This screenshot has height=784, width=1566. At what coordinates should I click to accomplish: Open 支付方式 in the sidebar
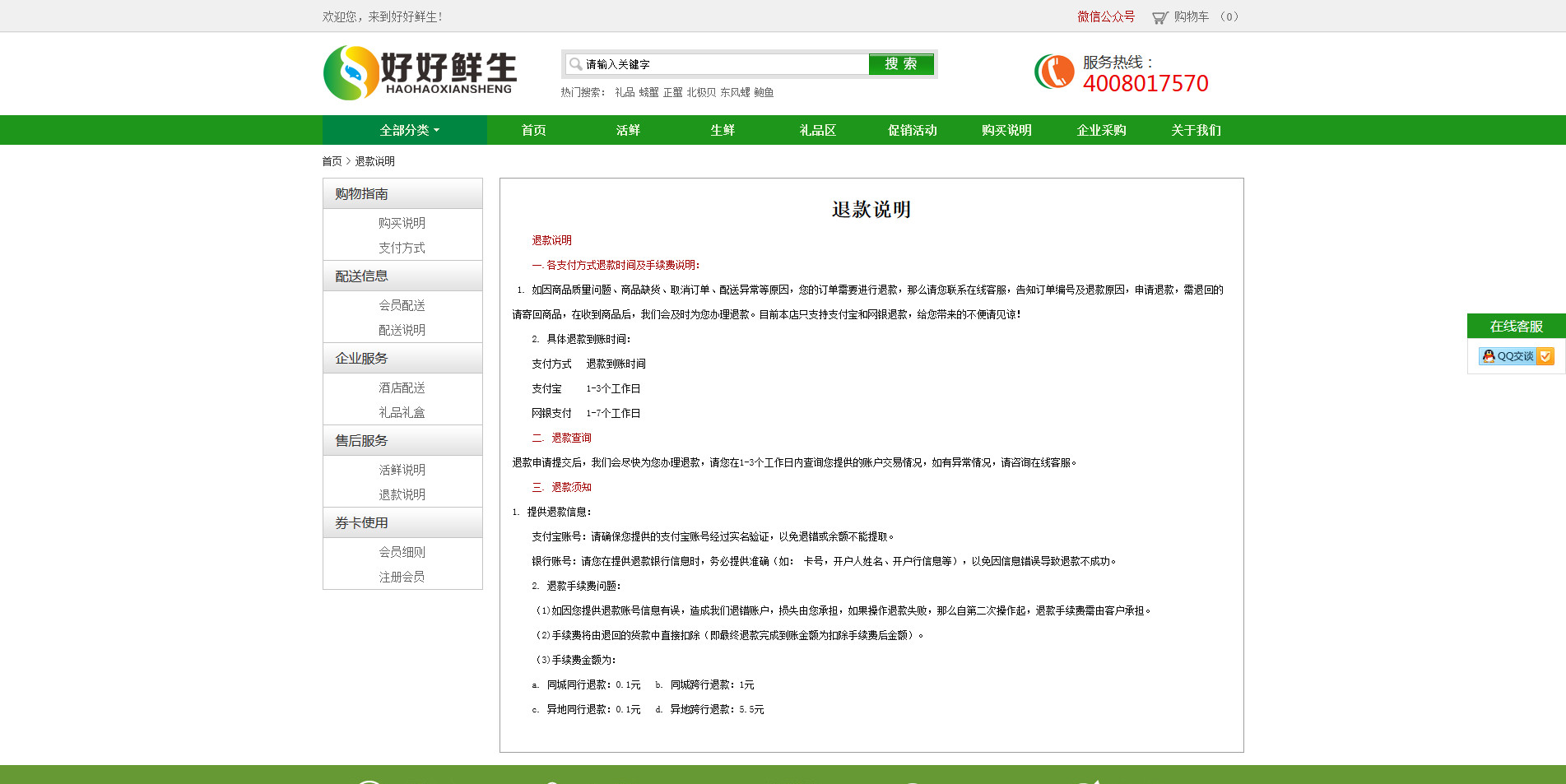click(x=402, y=248)
